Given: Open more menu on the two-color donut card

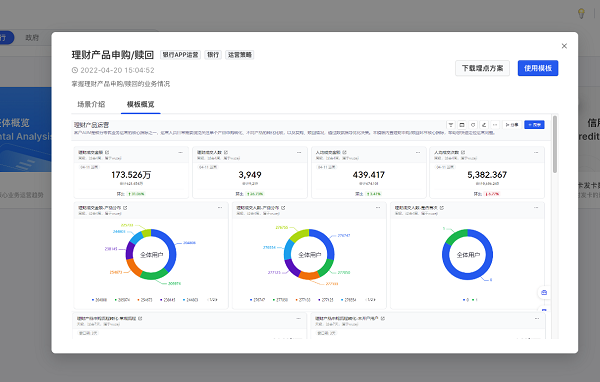Looking at the screenshot, I should 536,208.
